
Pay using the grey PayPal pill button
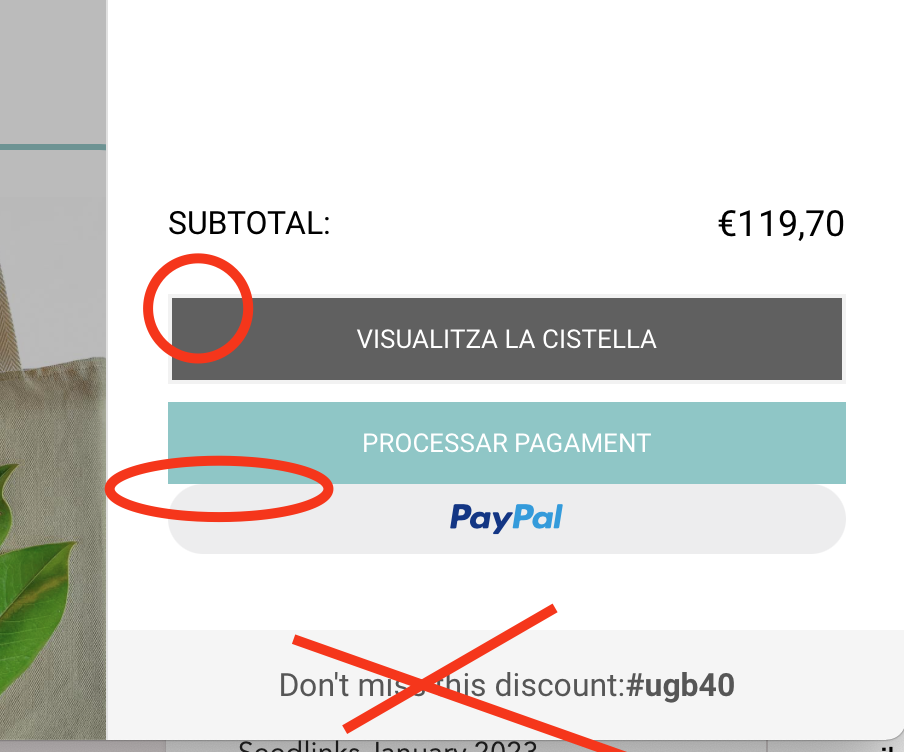point(507,519)
